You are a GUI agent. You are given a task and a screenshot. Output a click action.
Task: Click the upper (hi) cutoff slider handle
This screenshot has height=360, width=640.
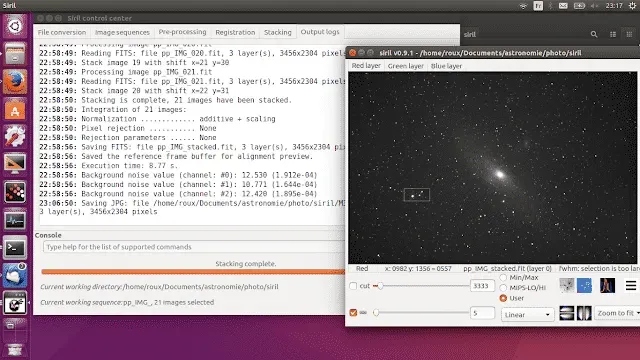[380, 286]
